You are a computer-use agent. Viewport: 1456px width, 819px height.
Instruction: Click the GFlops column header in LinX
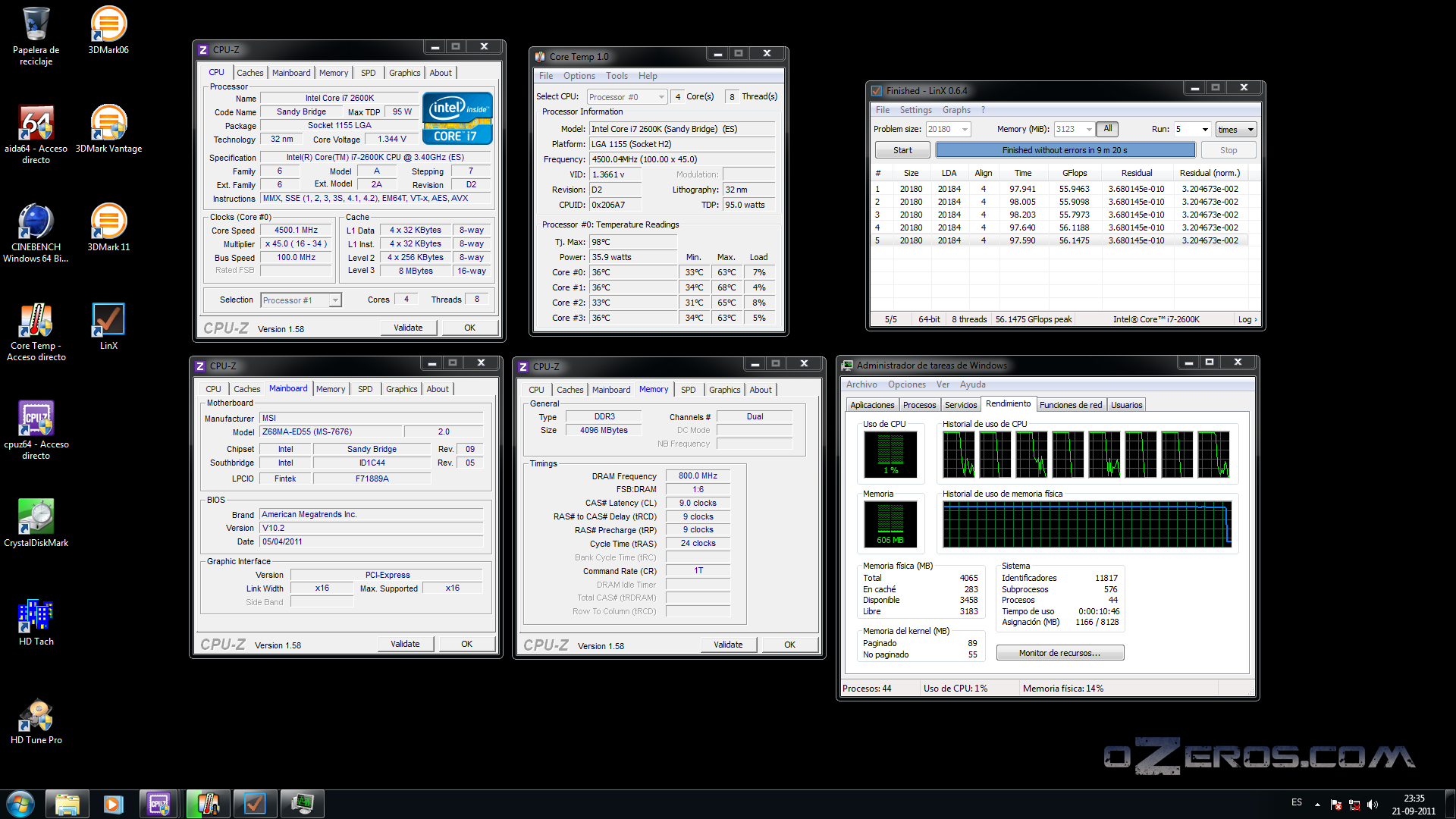click(1074, 173)
